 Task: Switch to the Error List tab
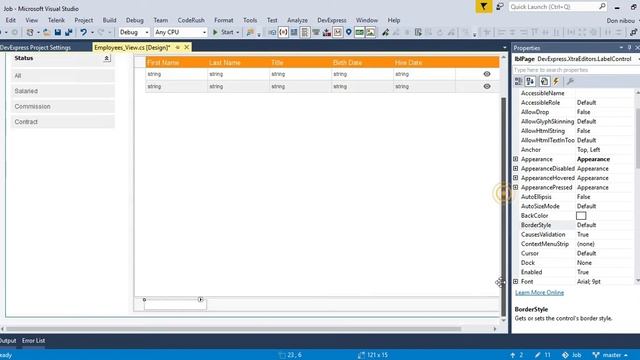click(x=33, y=340)
